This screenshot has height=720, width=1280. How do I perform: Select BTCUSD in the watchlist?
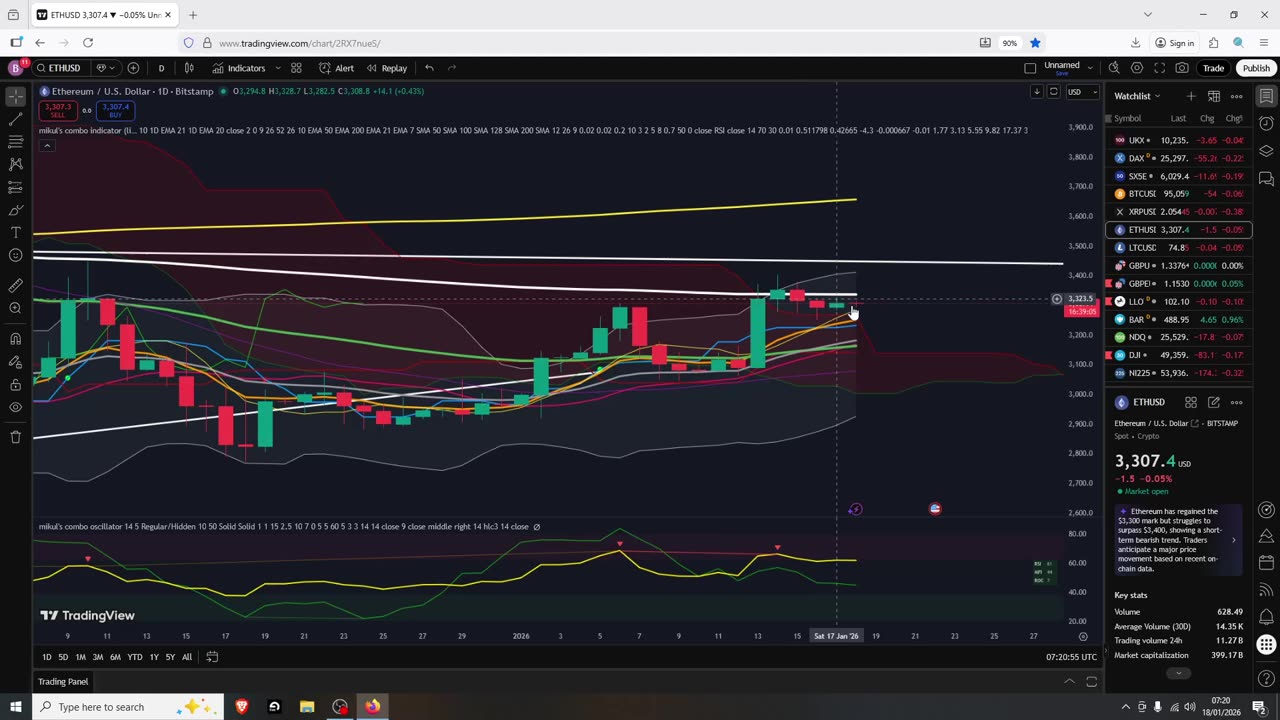pyautogui.click(x=1179, y=194)
